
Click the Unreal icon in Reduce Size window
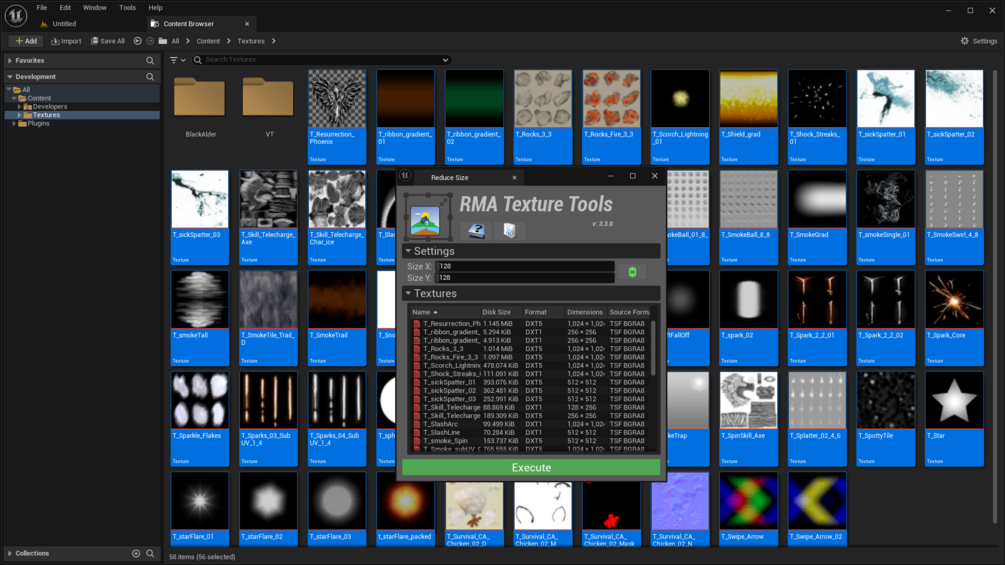click(x=405, y=176)
